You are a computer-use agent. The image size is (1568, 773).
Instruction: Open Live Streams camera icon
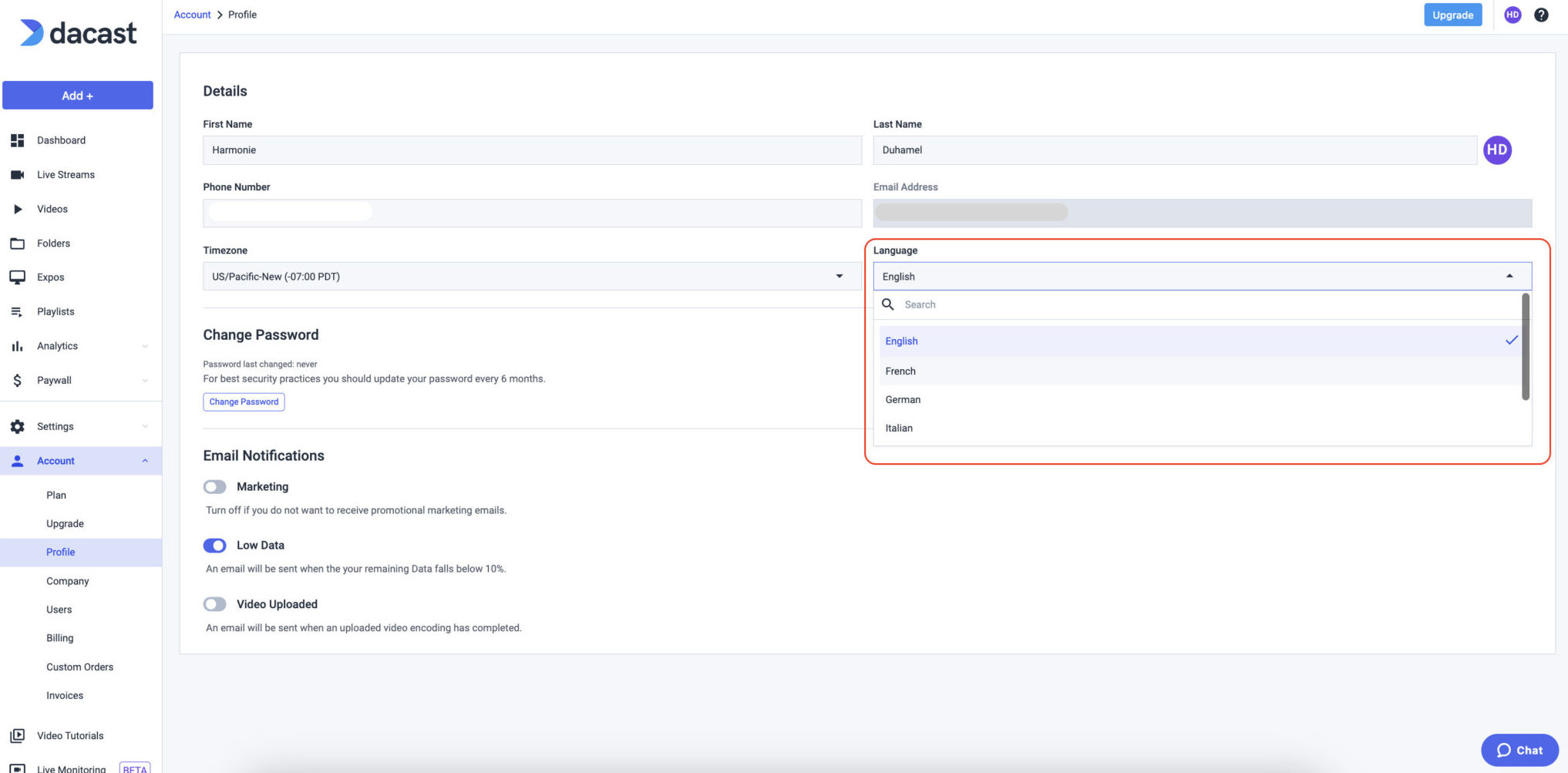coord(17,175)
